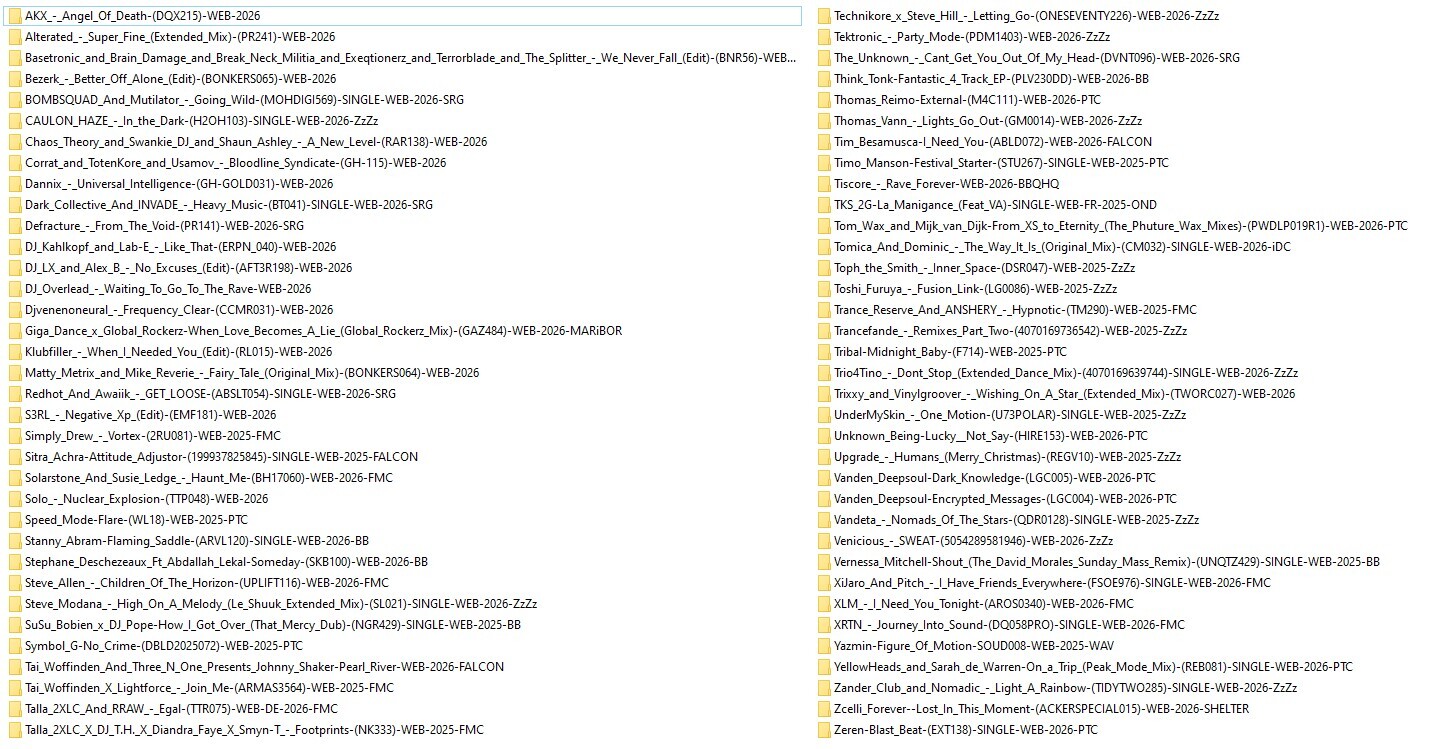
Task: Click the CAULON HAZE In the Dark folder icon
Action: [14, 121]
